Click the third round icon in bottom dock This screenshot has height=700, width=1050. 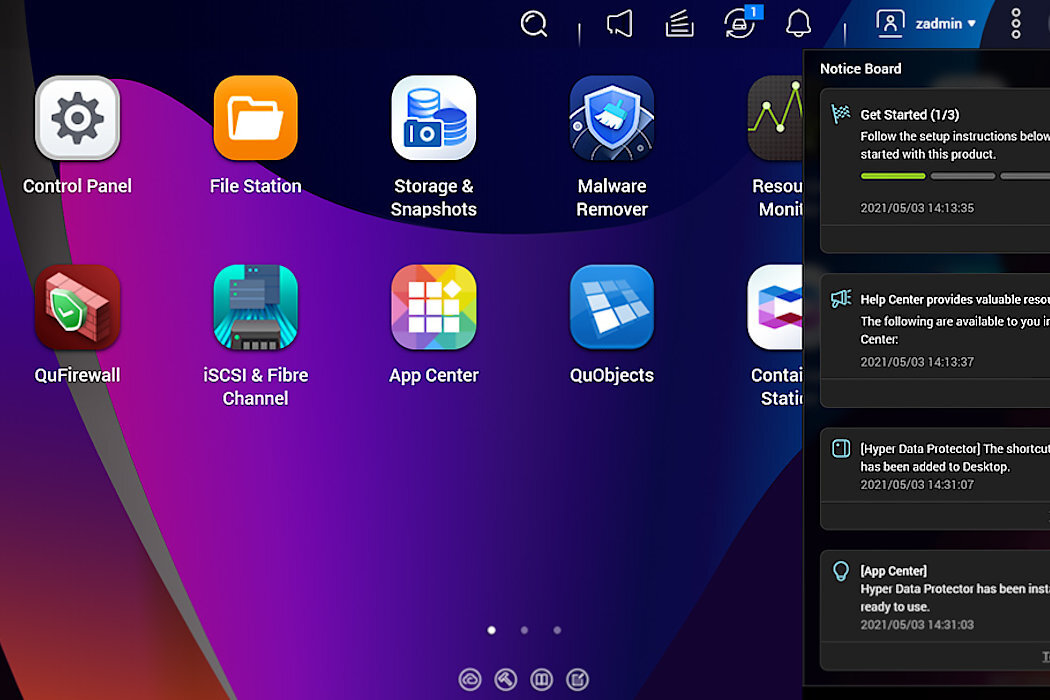click(x=542, y=680)
